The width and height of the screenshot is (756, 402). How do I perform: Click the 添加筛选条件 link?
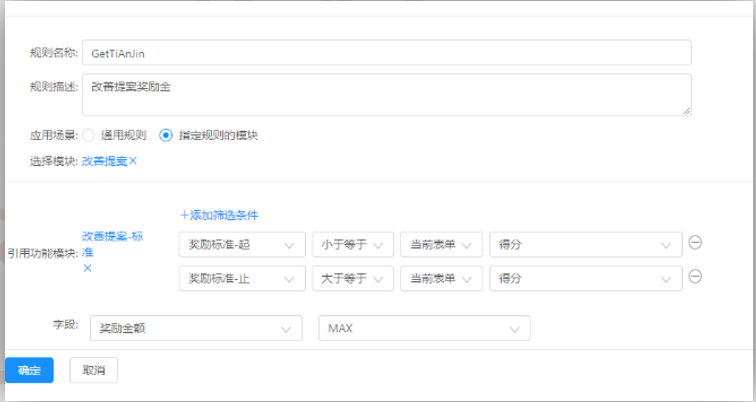coord(219,215)
